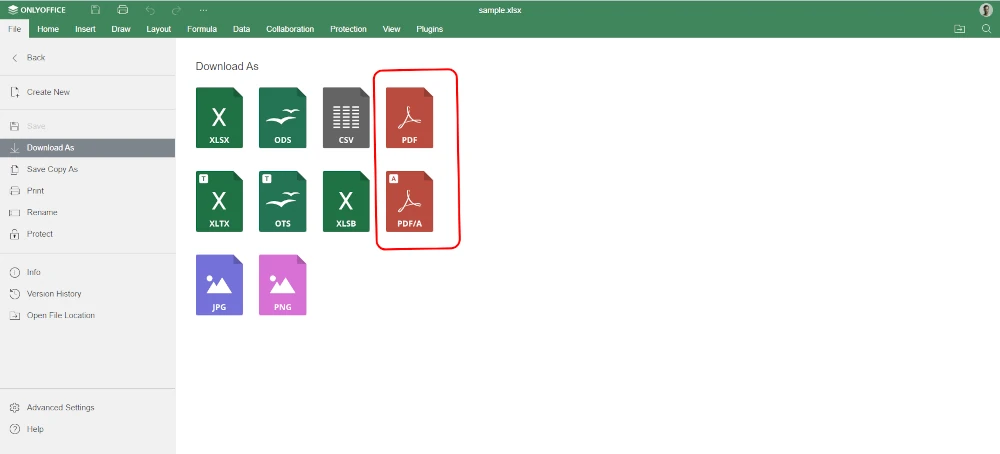Screen dimensions: 1000x454
Task: Click the quick print icon in title bar
Action: 123,10
